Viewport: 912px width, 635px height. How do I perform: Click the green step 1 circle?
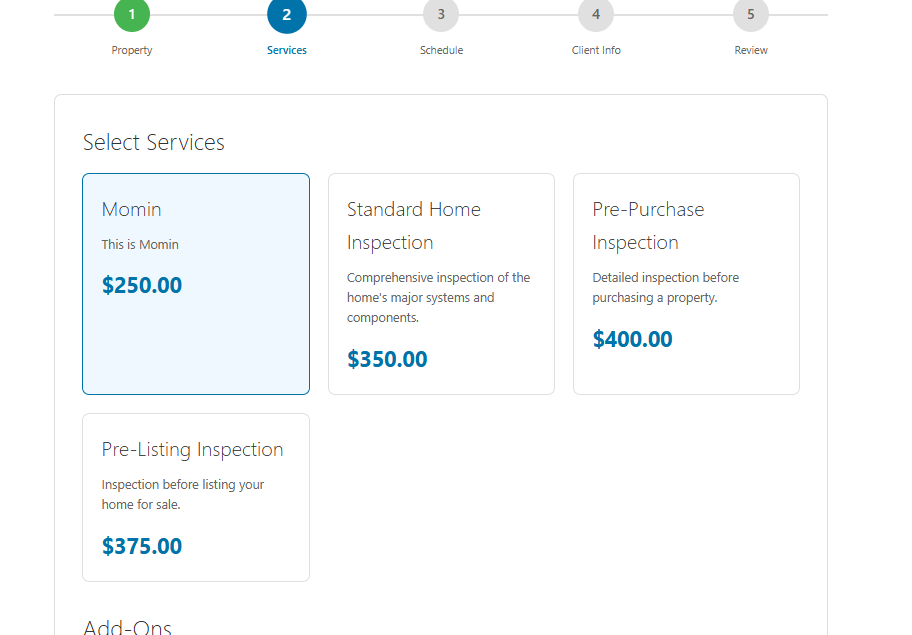tap(132, 15)
